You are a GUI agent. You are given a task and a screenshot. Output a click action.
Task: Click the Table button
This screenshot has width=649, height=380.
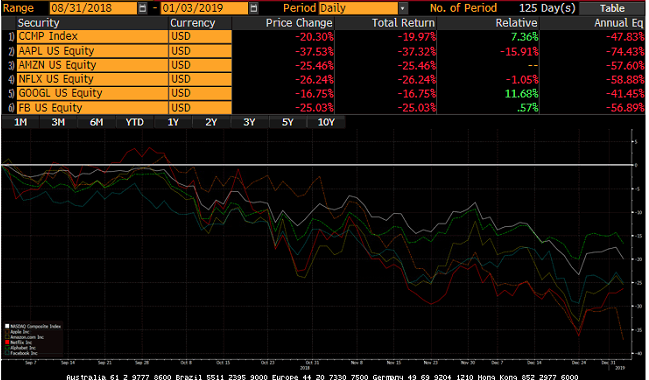(612, 8)
